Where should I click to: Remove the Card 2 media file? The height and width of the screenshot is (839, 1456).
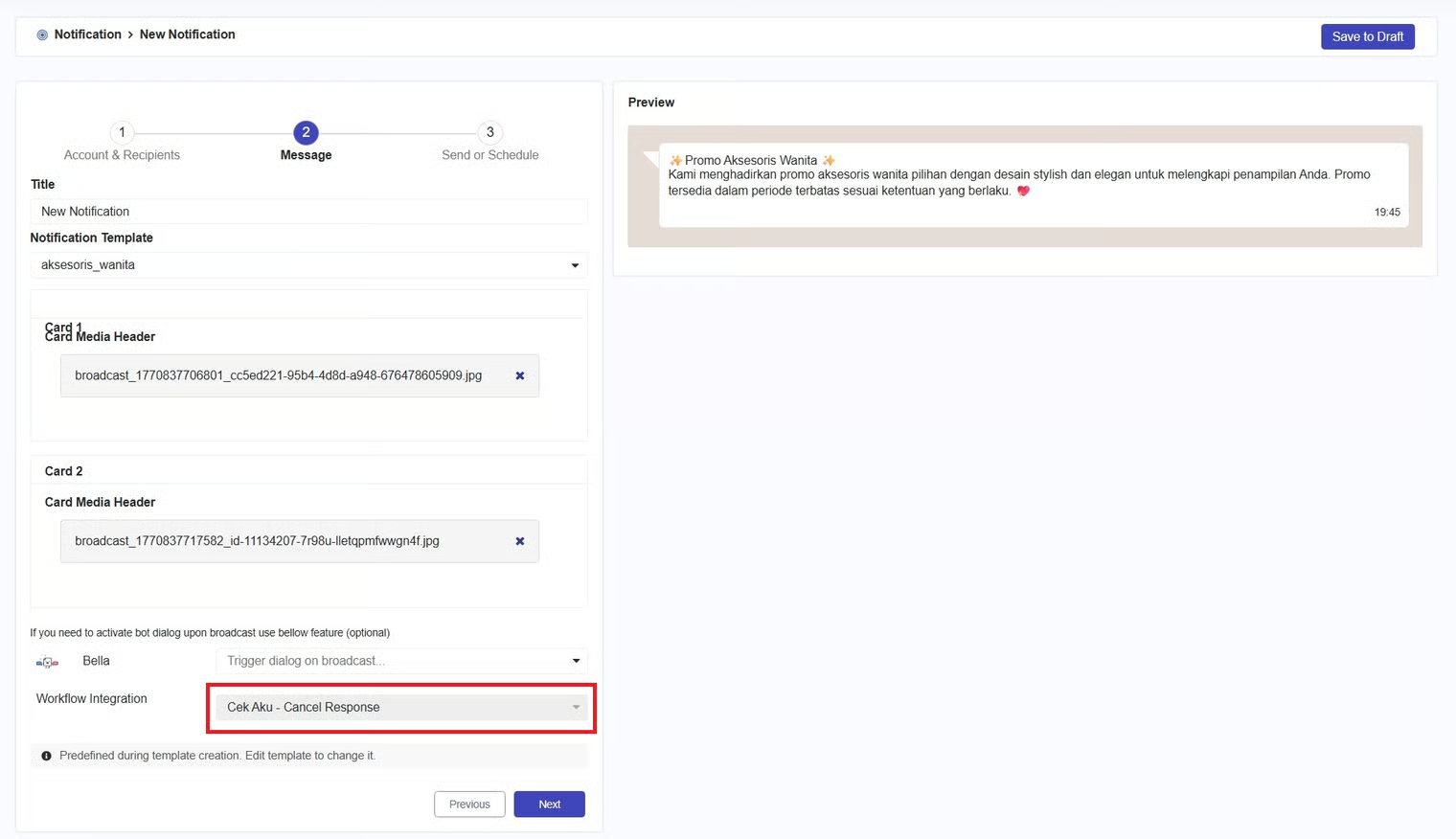pos(520,541)
